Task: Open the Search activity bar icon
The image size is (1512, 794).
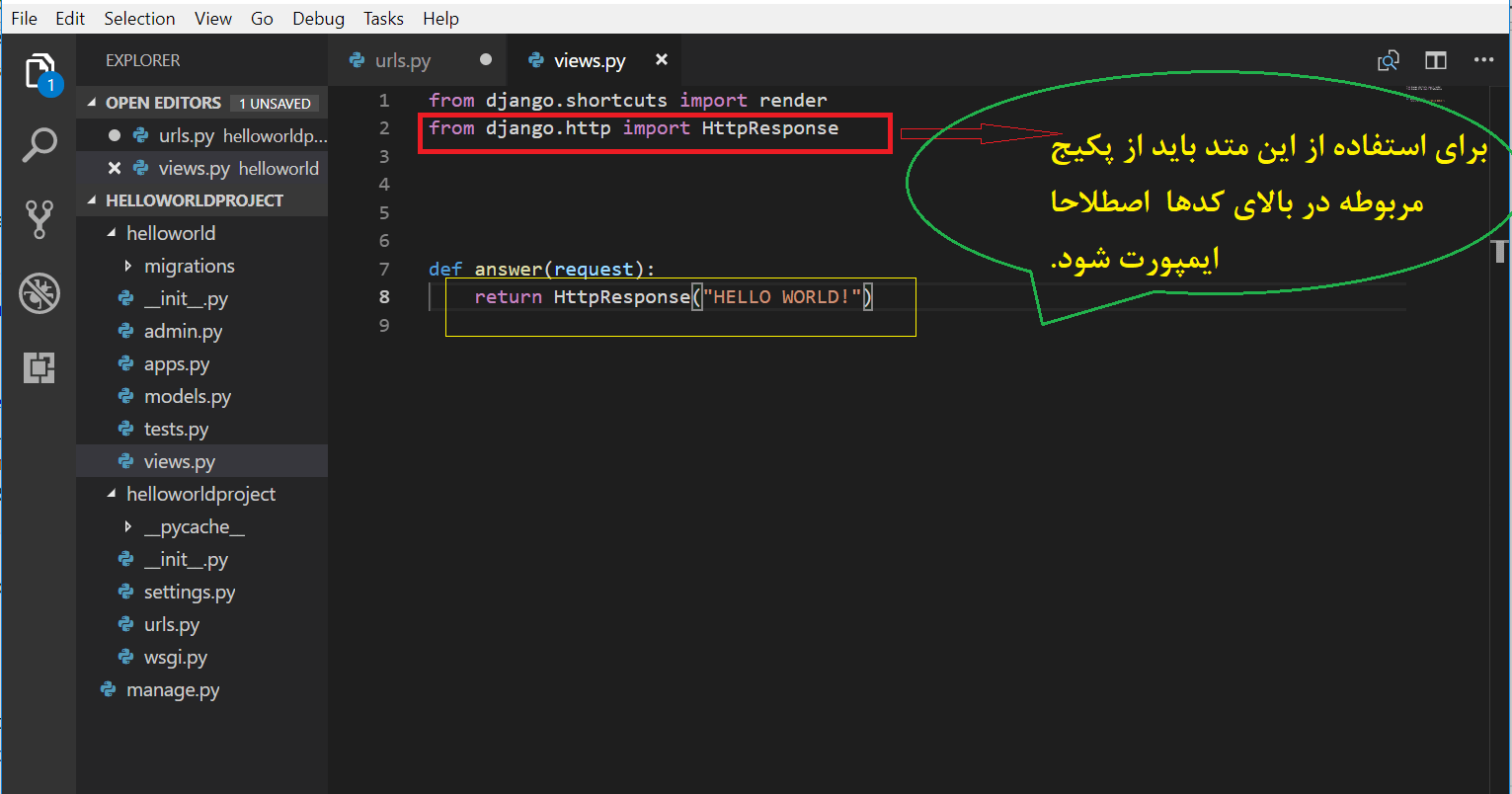Action: [x=39, y=145]
